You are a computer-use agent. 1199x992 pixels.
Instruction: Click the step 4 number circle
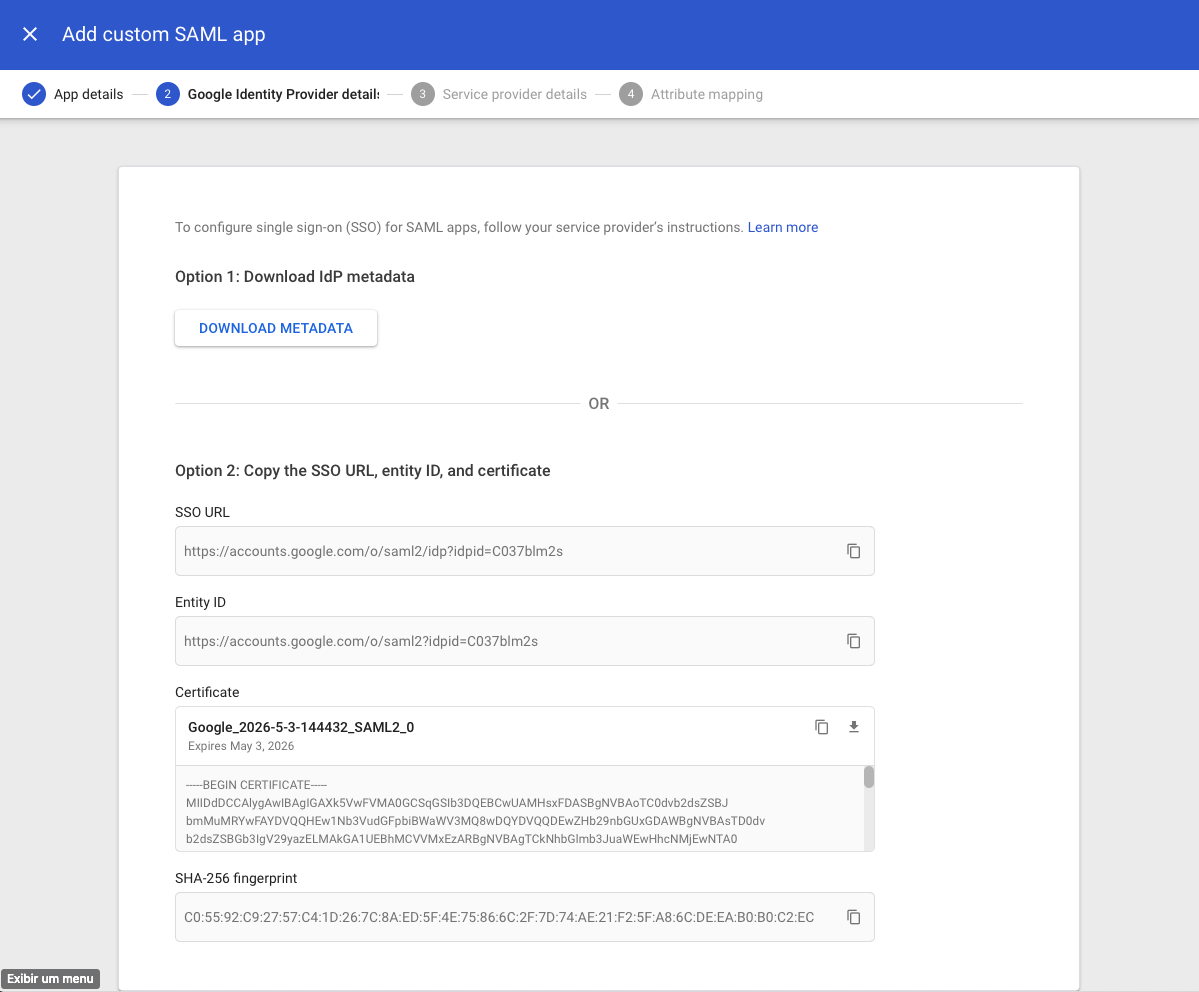[x=631, y=94]
